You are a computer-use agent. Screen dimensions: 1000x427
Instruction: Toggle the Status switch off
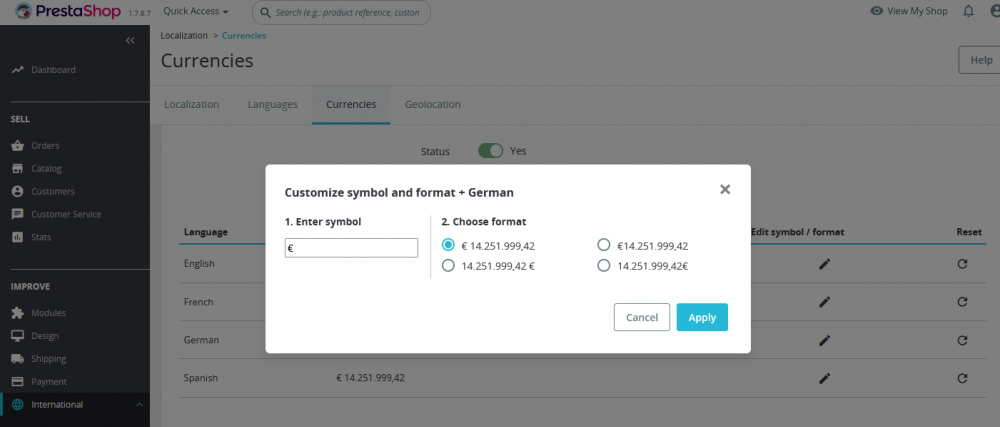[490, 151]
